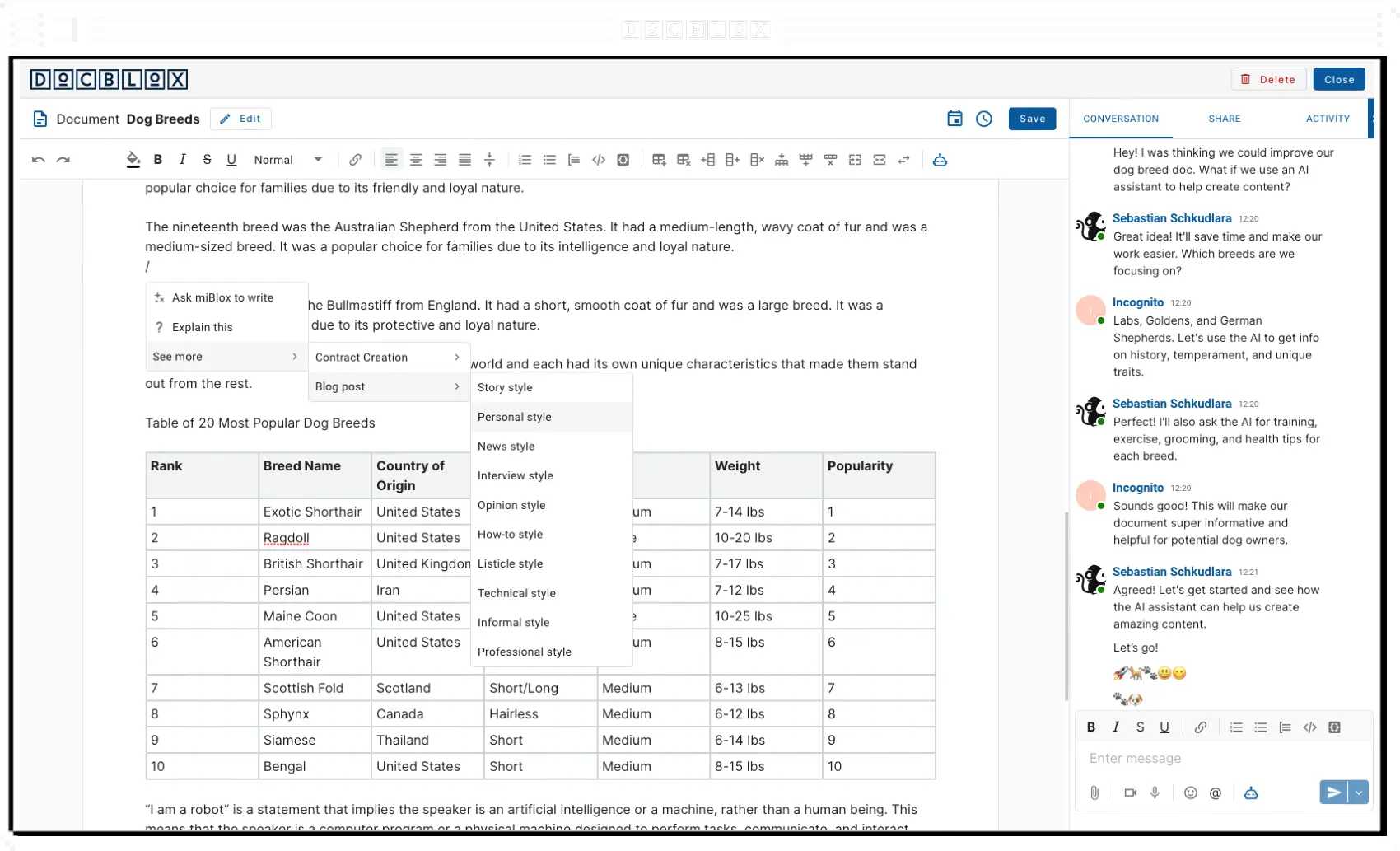Switch to the Activity tab
1400x851 pixels.
click(1328, 119)
